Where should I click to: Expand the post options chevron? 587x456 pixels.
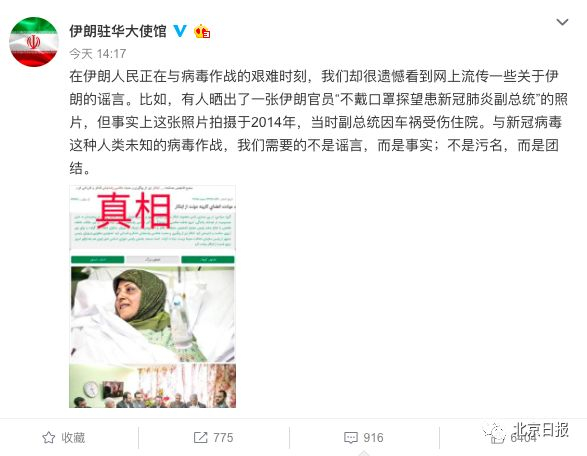(x=562, y=22)
